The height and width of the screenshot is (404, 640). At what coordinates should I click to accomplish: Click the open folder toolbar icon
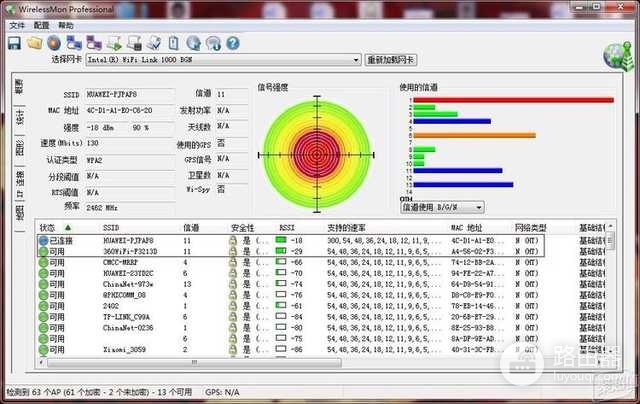click(x=34, y=43)
